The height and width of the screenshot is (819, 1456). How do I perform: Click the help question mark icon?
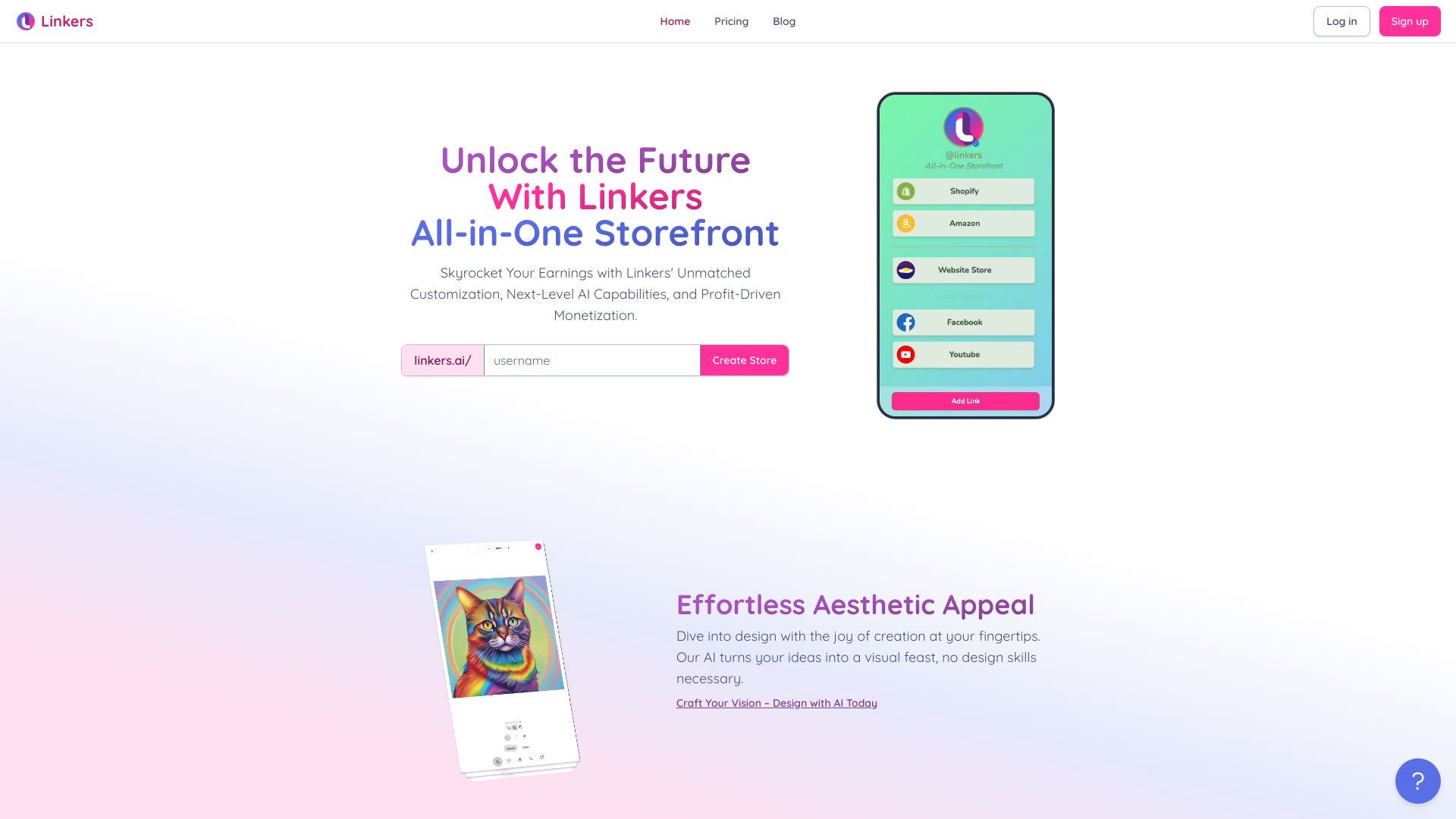pos(1418,780)
